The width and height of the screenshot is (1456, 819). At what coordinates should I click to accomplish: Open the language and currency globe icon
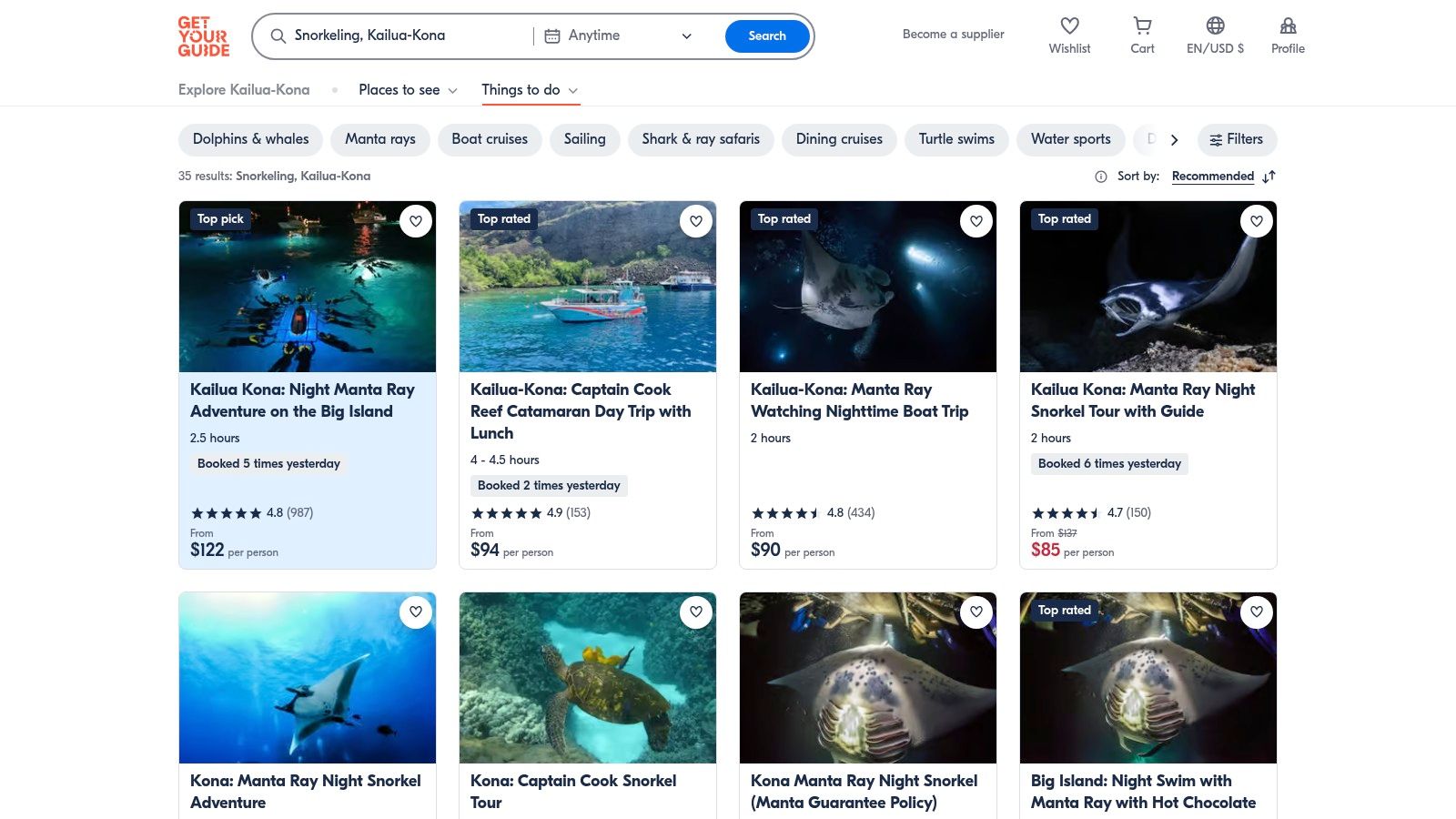point(1215,25)
